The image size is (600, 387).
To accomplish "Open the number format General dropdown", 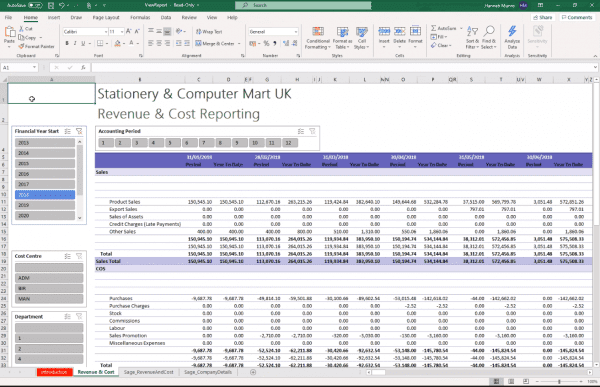I will tap(295, 32).
